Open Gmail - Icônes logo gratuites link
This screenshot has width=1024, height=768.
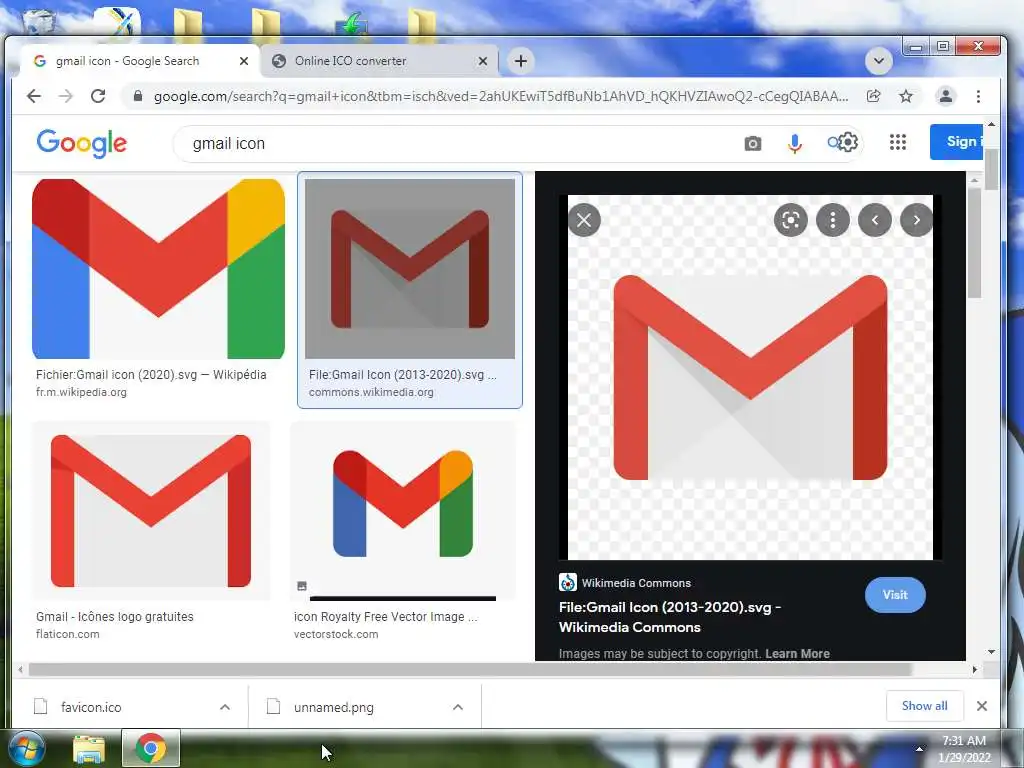pyautogui.click(x=115, y=616)
